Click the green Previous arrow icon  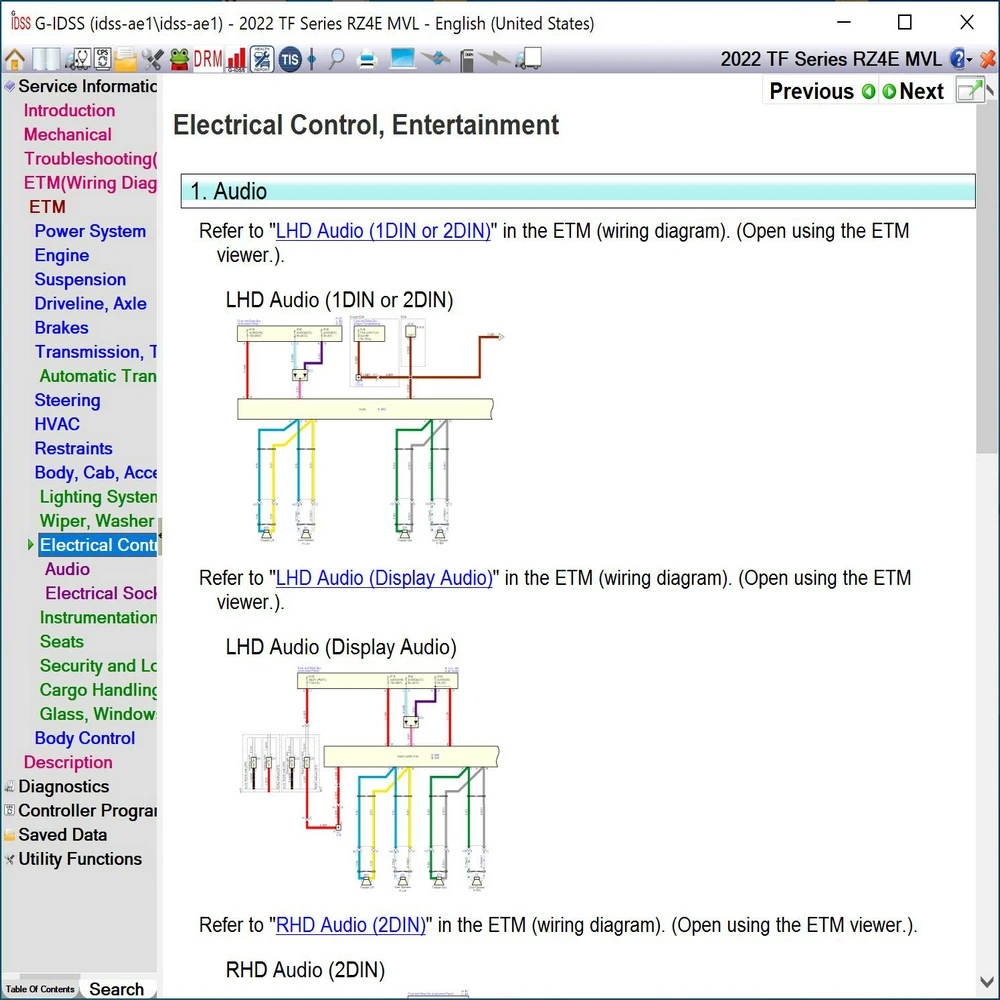click(868, 91)
